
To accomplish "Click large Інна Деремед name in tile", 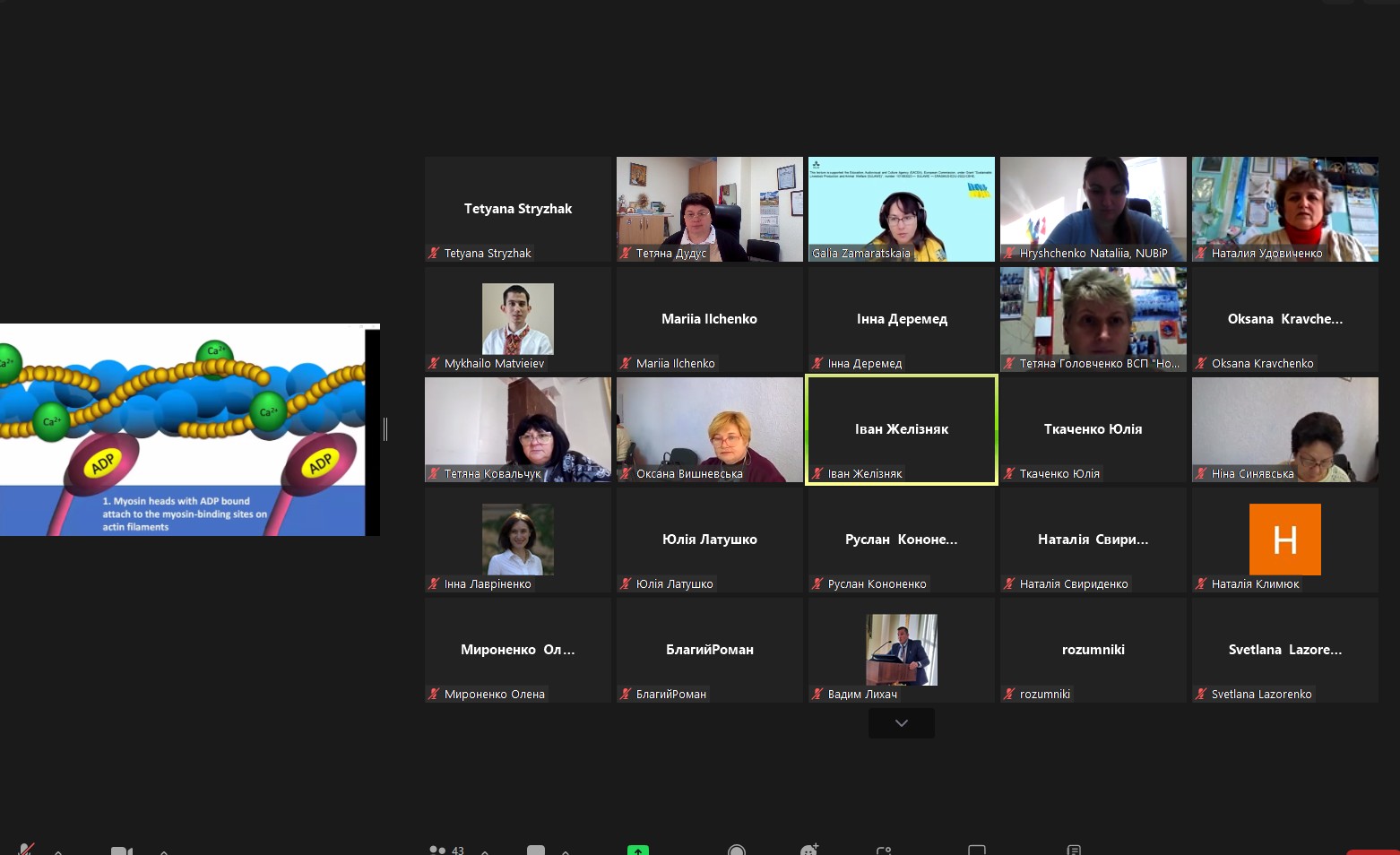I will 902,319.
